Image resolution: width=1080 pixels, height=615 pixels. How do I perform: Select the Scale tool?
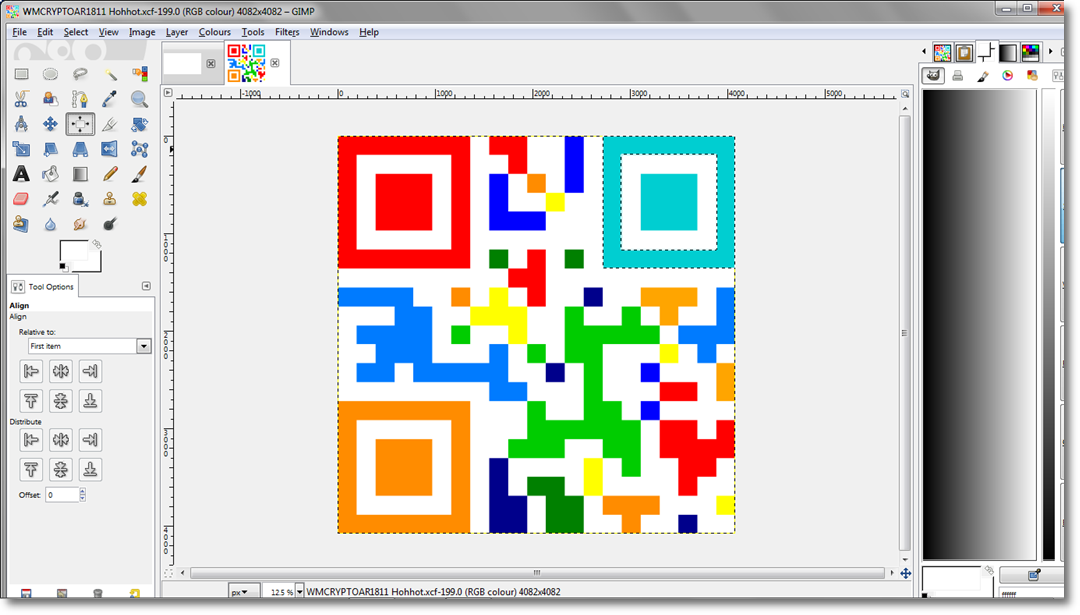point(21,149)
